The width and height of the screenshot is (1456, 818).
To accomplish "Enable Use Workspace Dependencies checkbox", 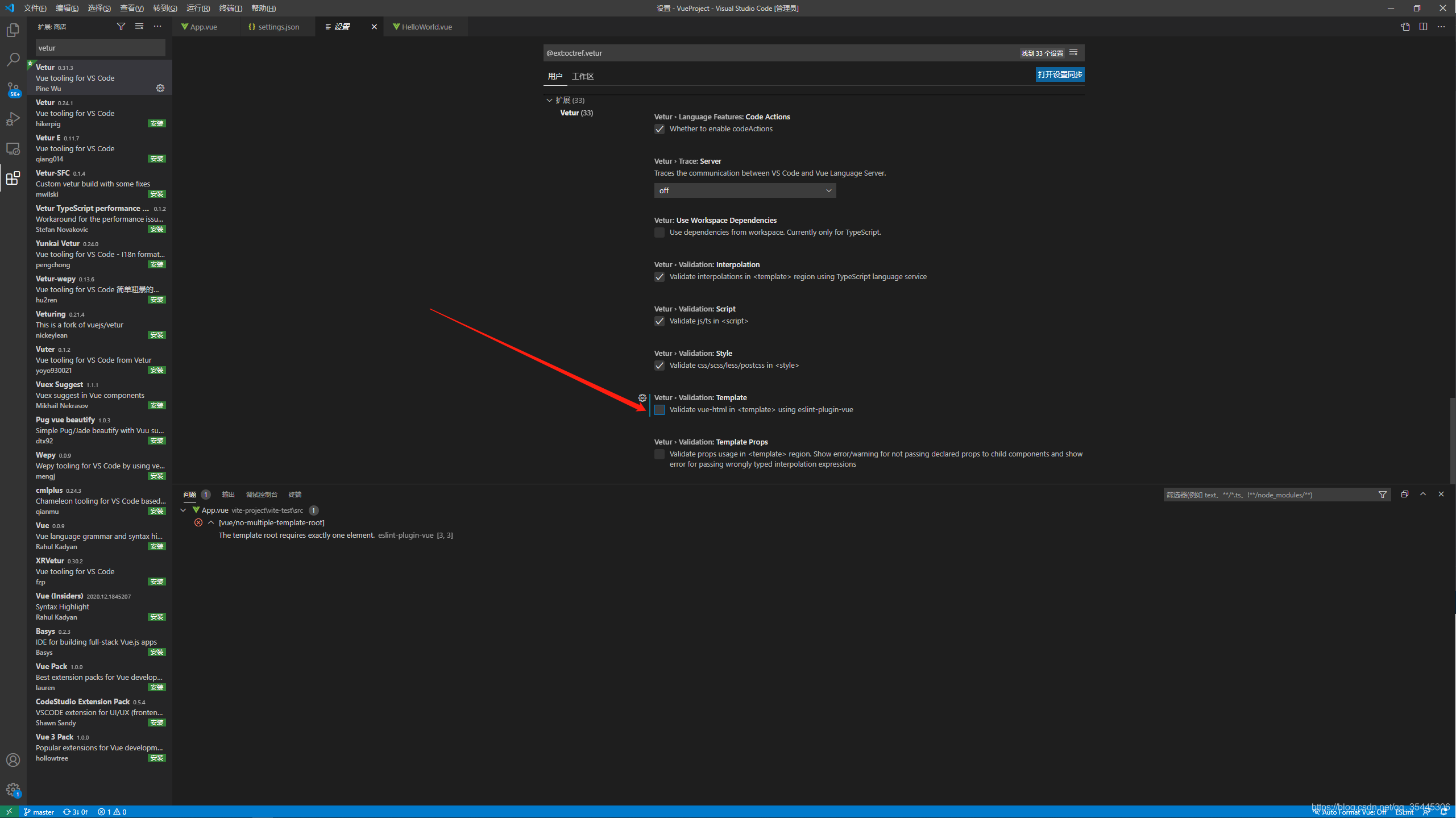I will coord(659,232).
